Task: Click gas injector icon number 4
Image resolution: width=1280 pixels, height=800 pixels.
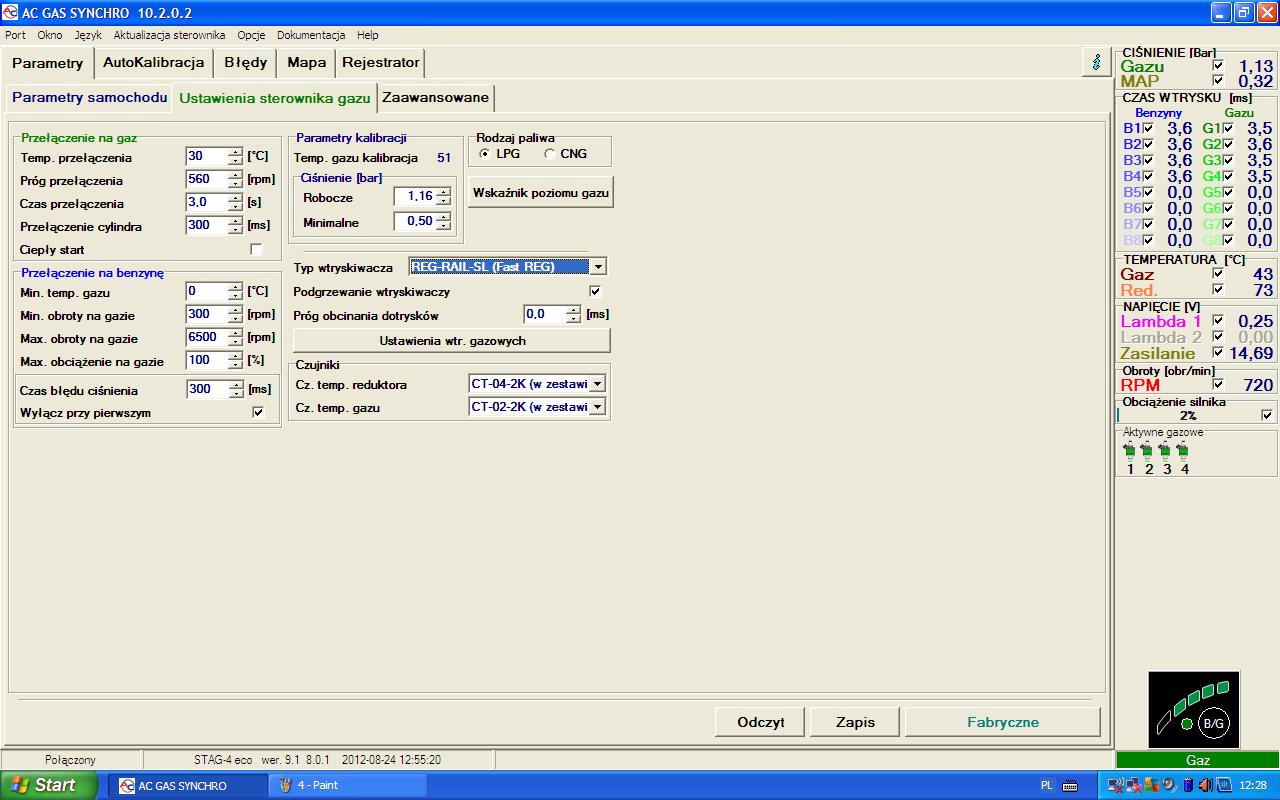Action: [x=1184, y=452]
